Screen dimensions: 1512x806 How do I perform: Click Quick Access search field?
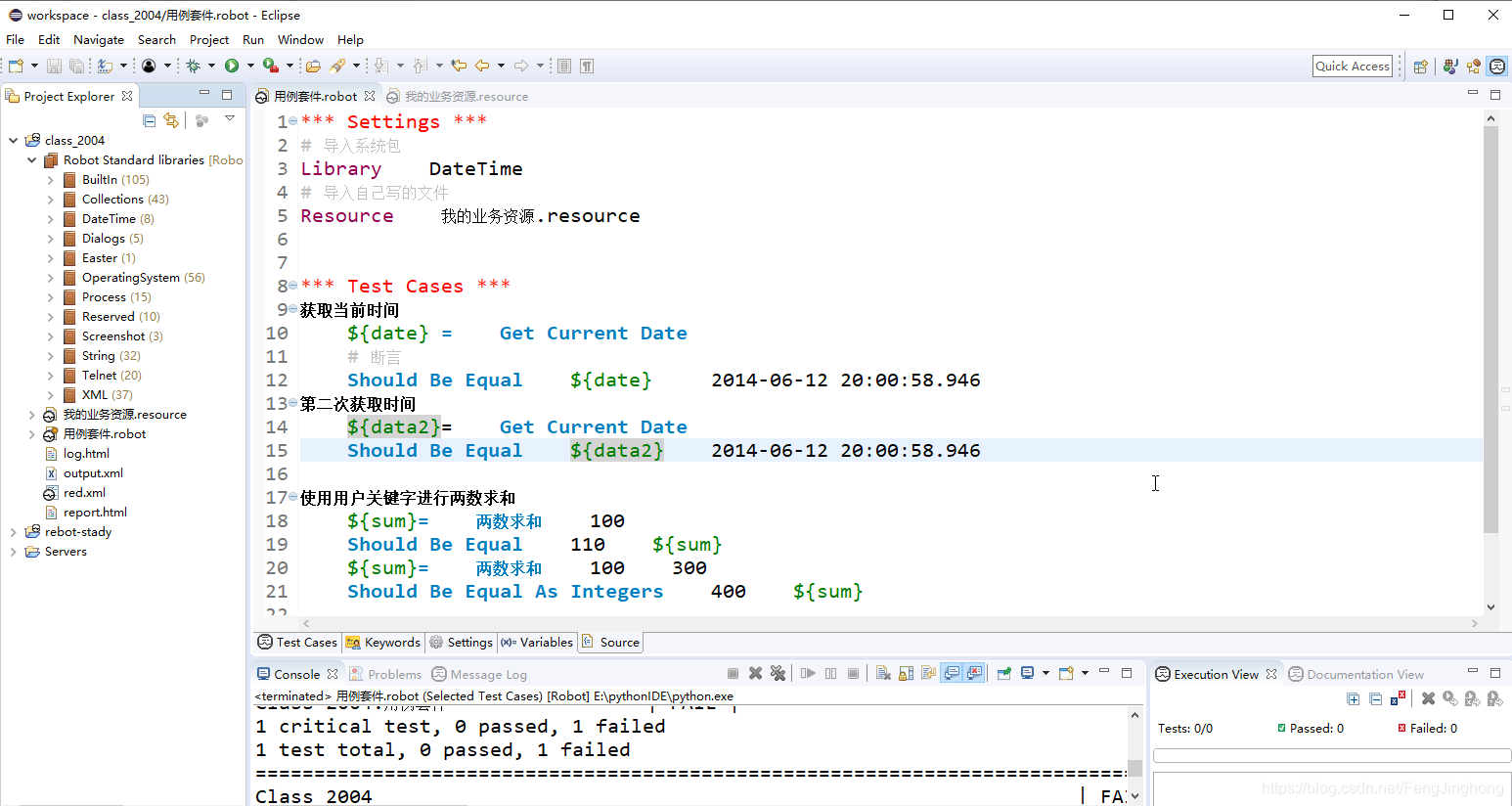(1353, 67)
